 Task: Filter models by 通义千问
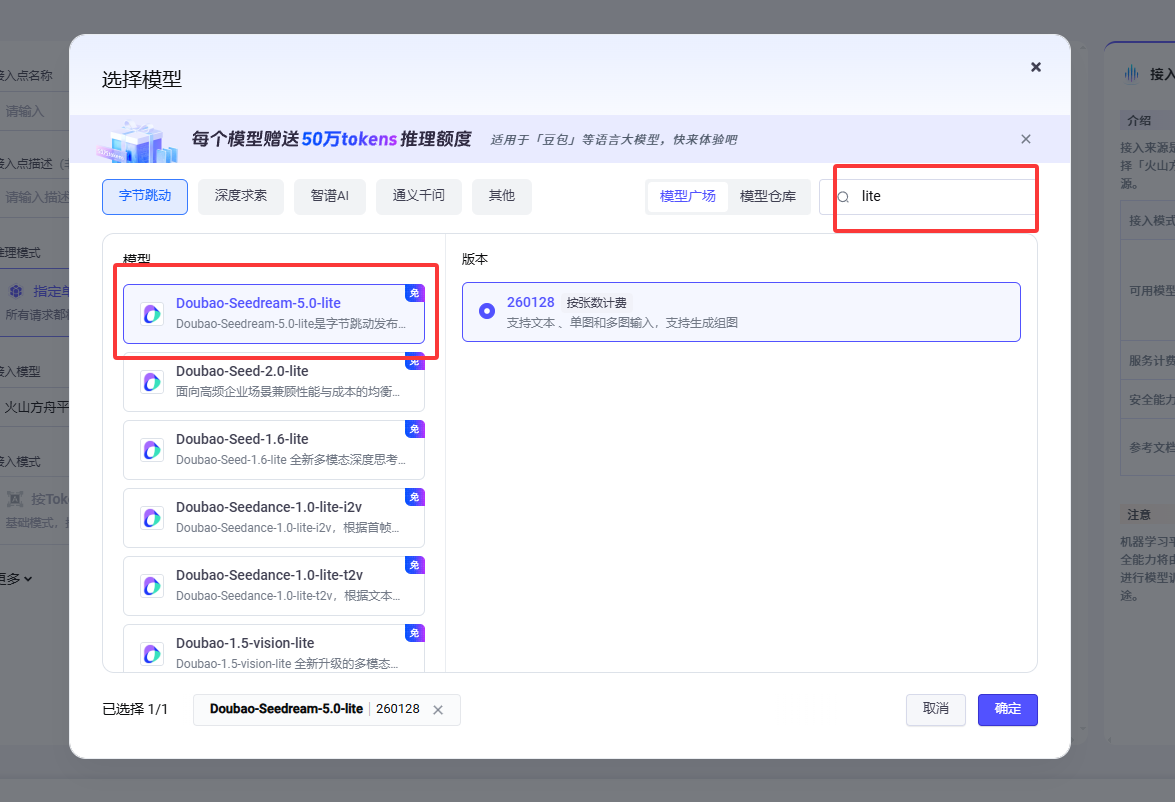tap(418, 196)
